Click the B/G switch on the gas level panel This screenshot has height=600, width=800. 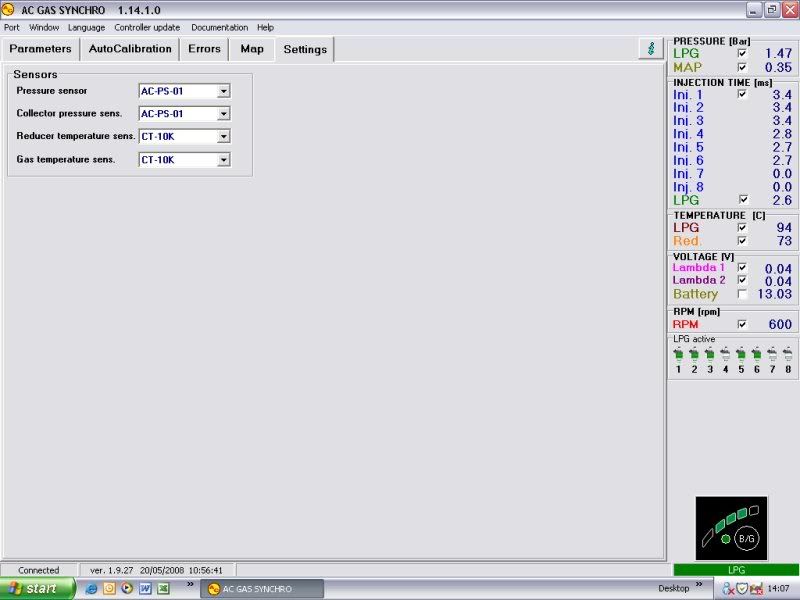[x=746, y=538]
